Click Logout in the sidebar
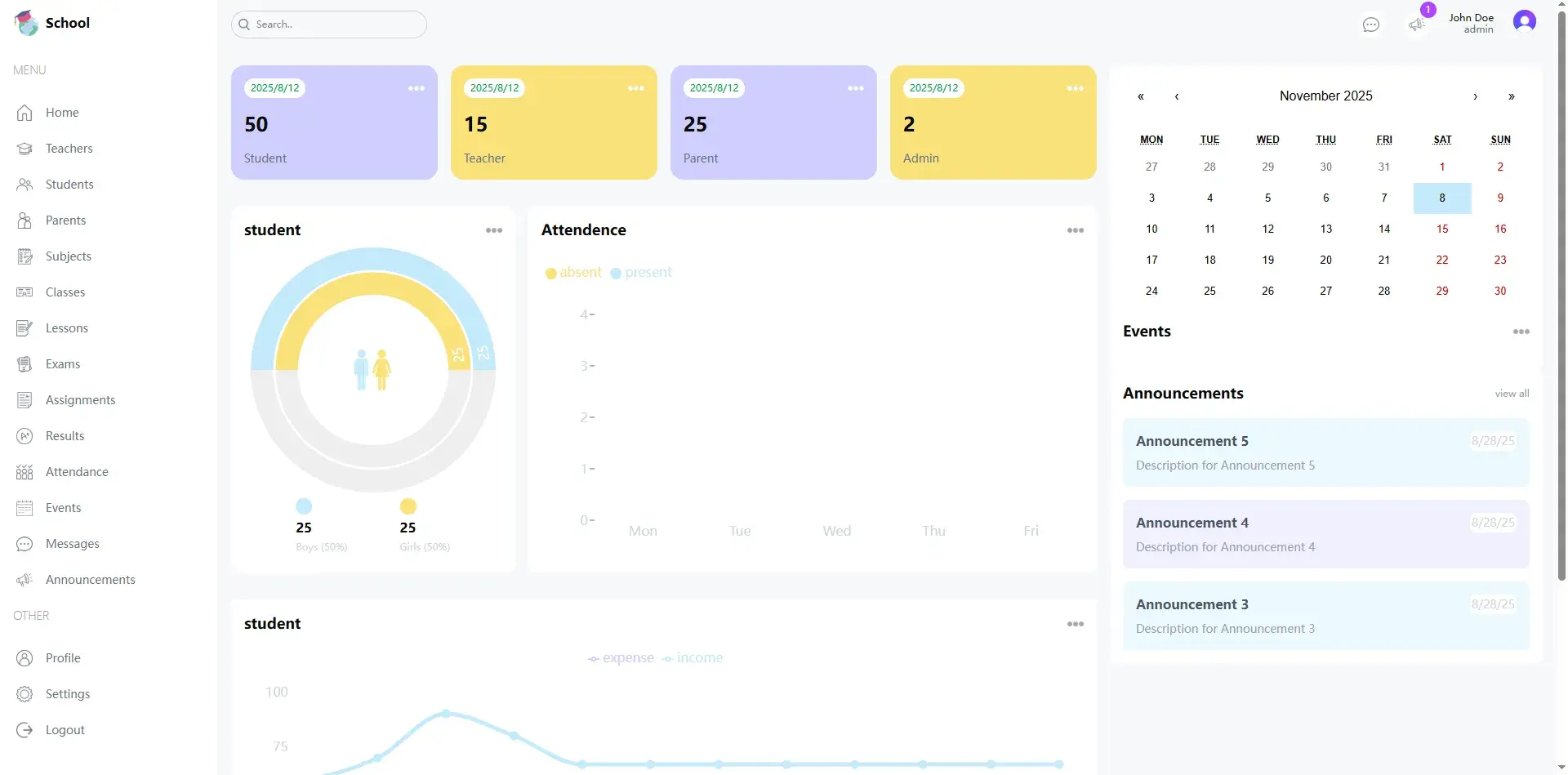The image size is (1568, 775). (65, 730)
